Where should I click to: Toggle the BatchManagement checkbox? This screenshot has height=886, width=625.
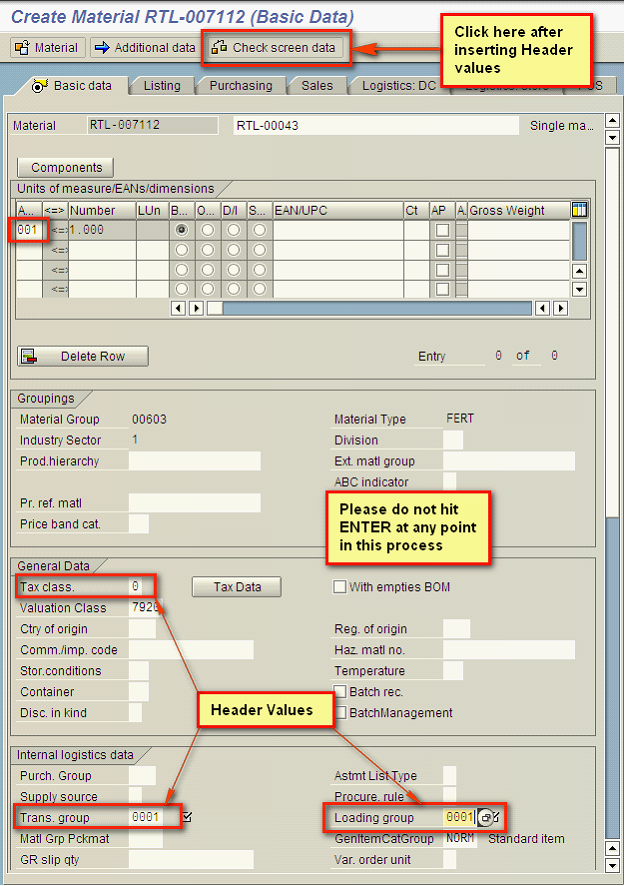[x=340, y=713]
